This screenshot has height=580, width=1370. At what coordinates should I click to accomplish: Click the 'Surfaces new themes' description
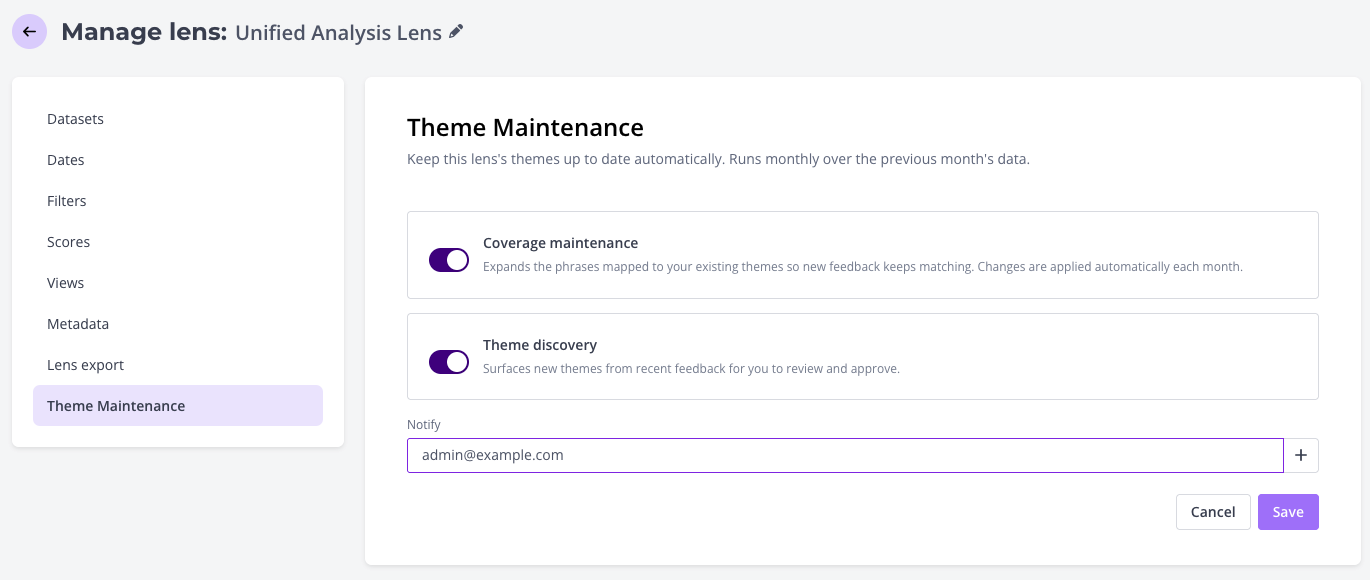click(x=692, y=369)
